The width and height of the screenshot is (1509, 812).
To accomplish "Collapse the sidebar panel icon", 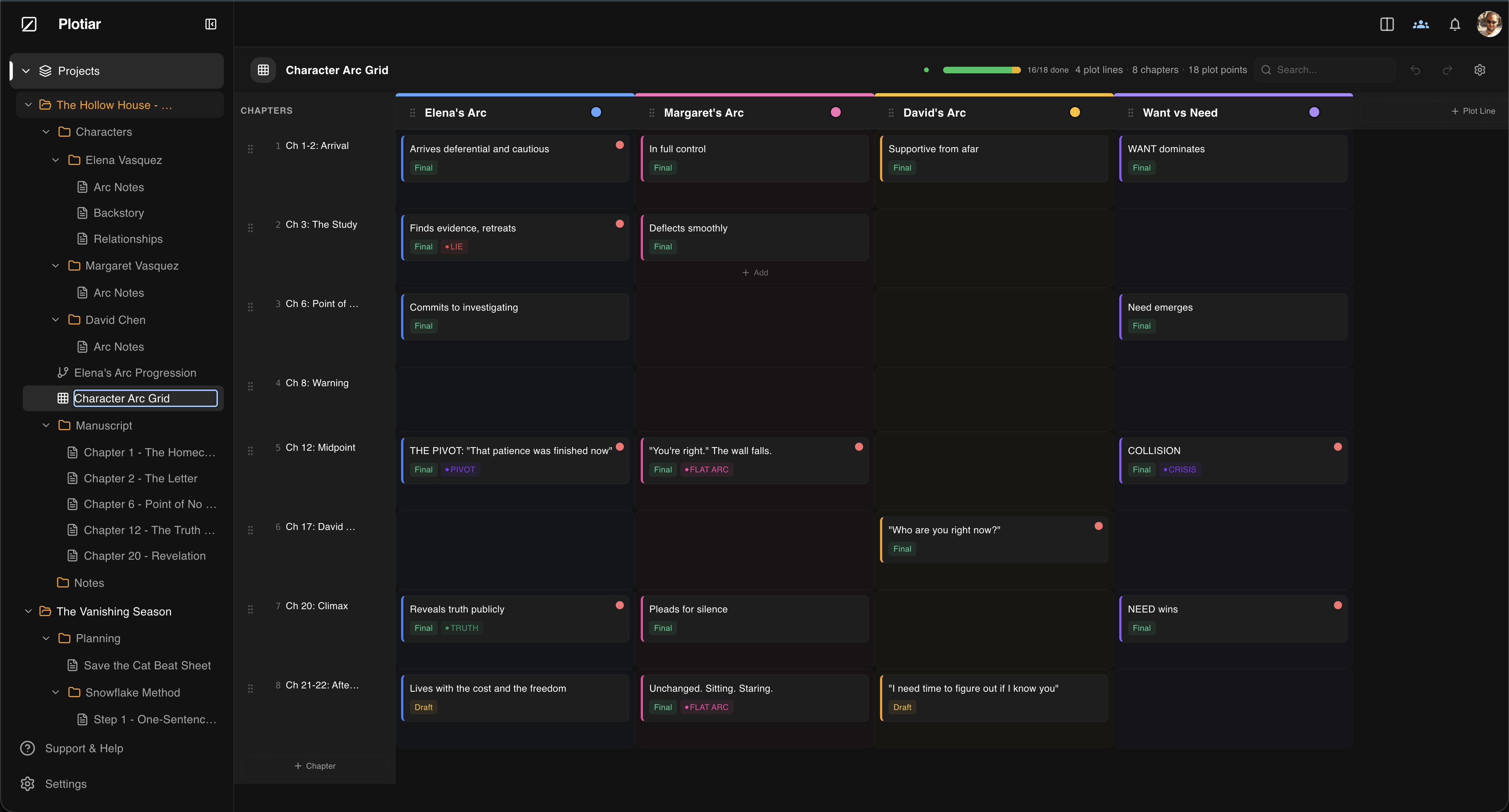I will tap(211, 24).
